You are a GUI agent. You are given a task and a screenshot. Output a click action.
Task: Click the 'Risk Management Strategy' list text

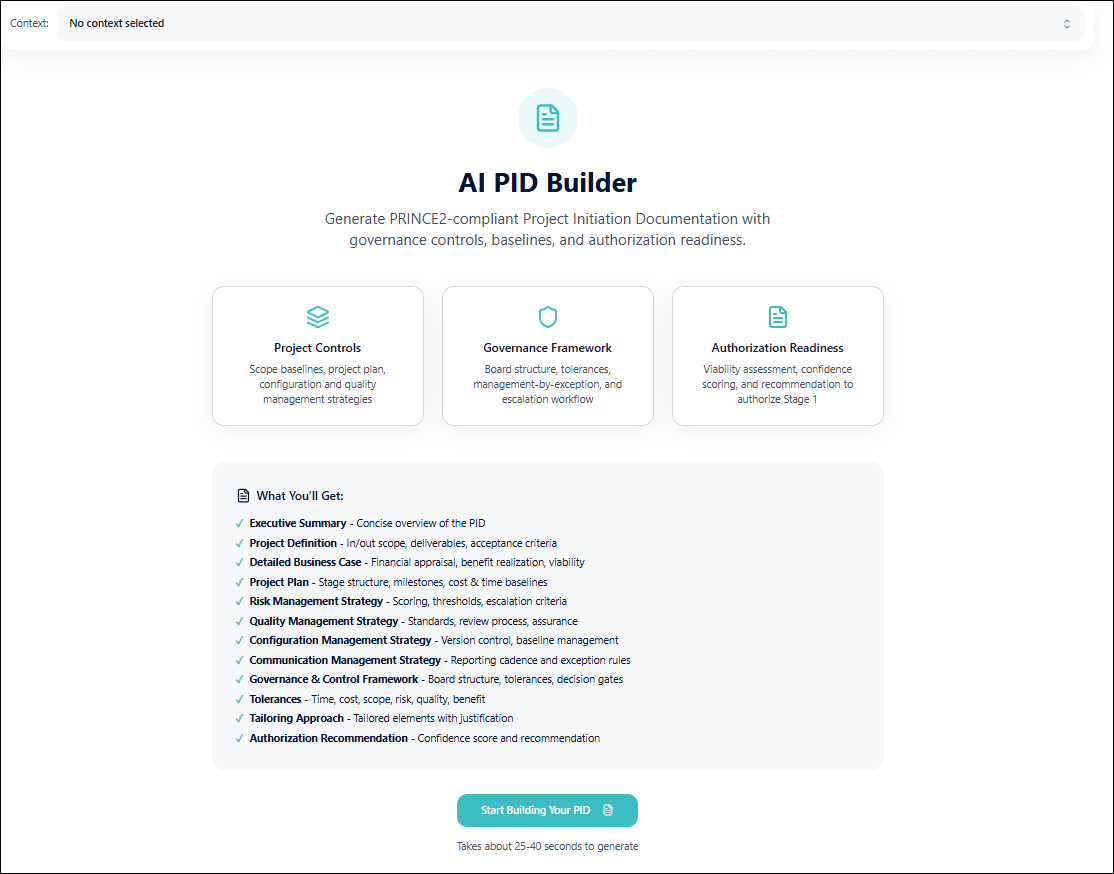(316, 601)
